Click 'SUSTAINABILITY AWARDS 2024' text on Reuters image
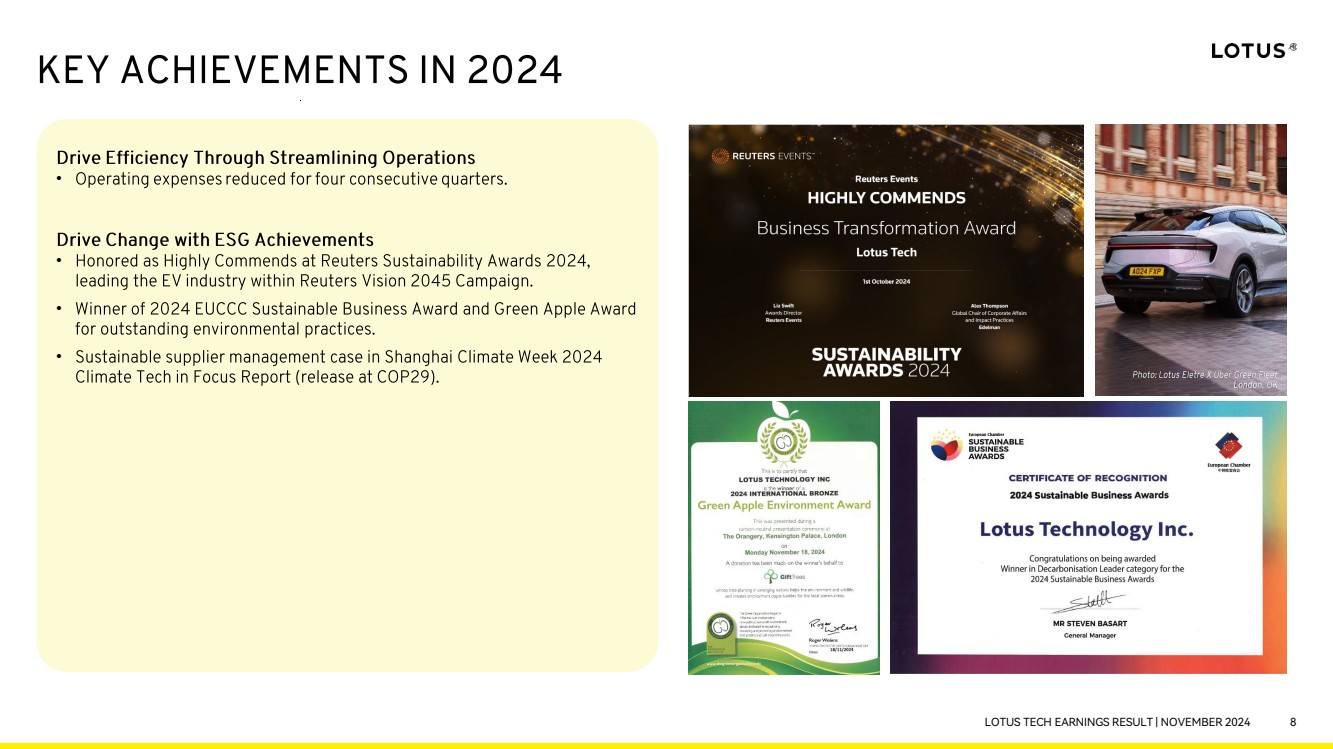Image resolution: width=1333 pixels, height=749 pixels. tap(886, 363)
